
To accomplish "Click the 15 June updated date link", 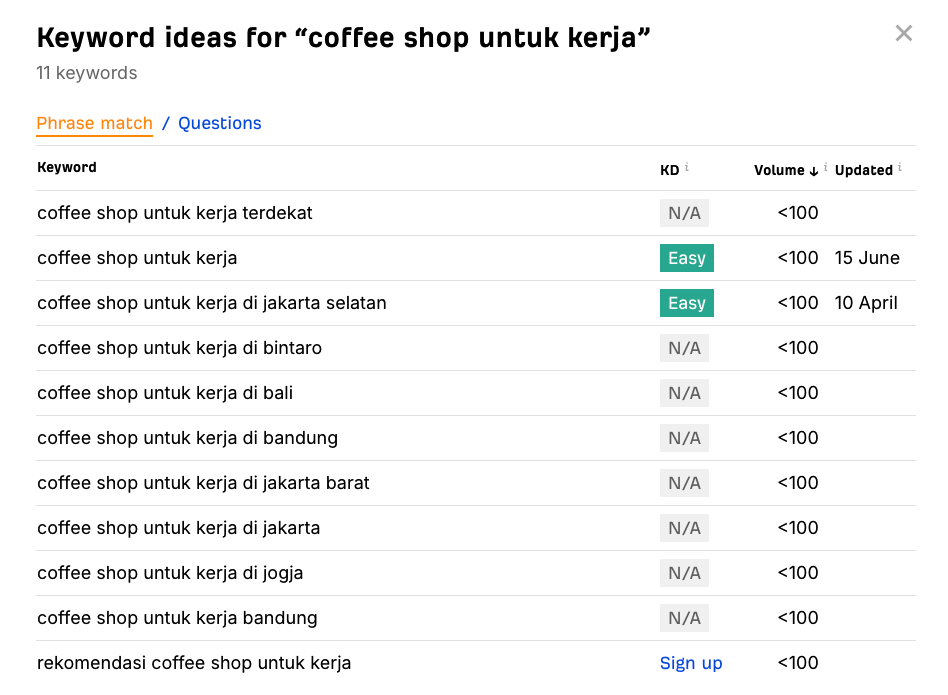I will pos(866,257).
